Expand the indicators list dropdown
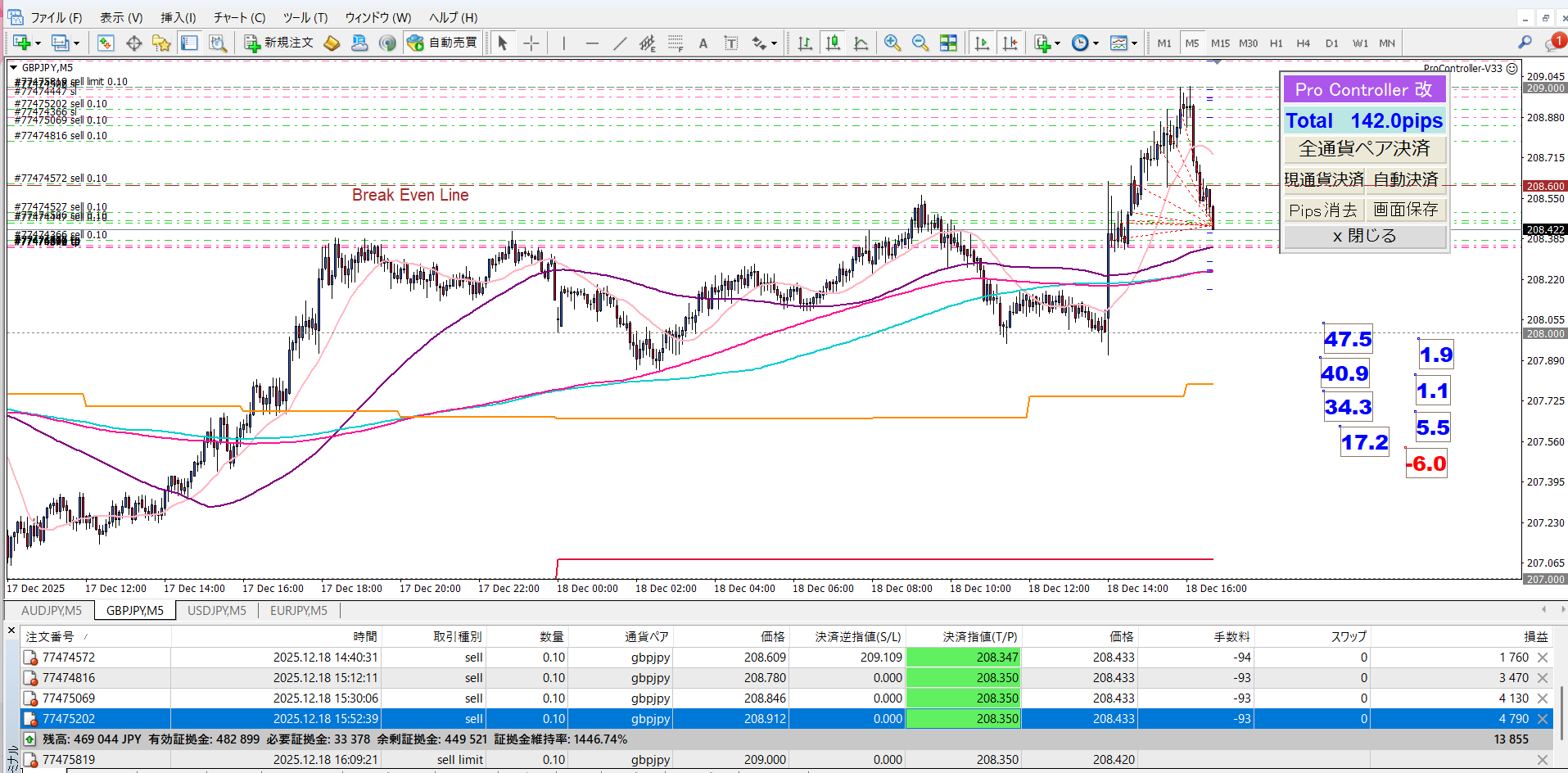 pyautogui.click(x=1057, y=43)
